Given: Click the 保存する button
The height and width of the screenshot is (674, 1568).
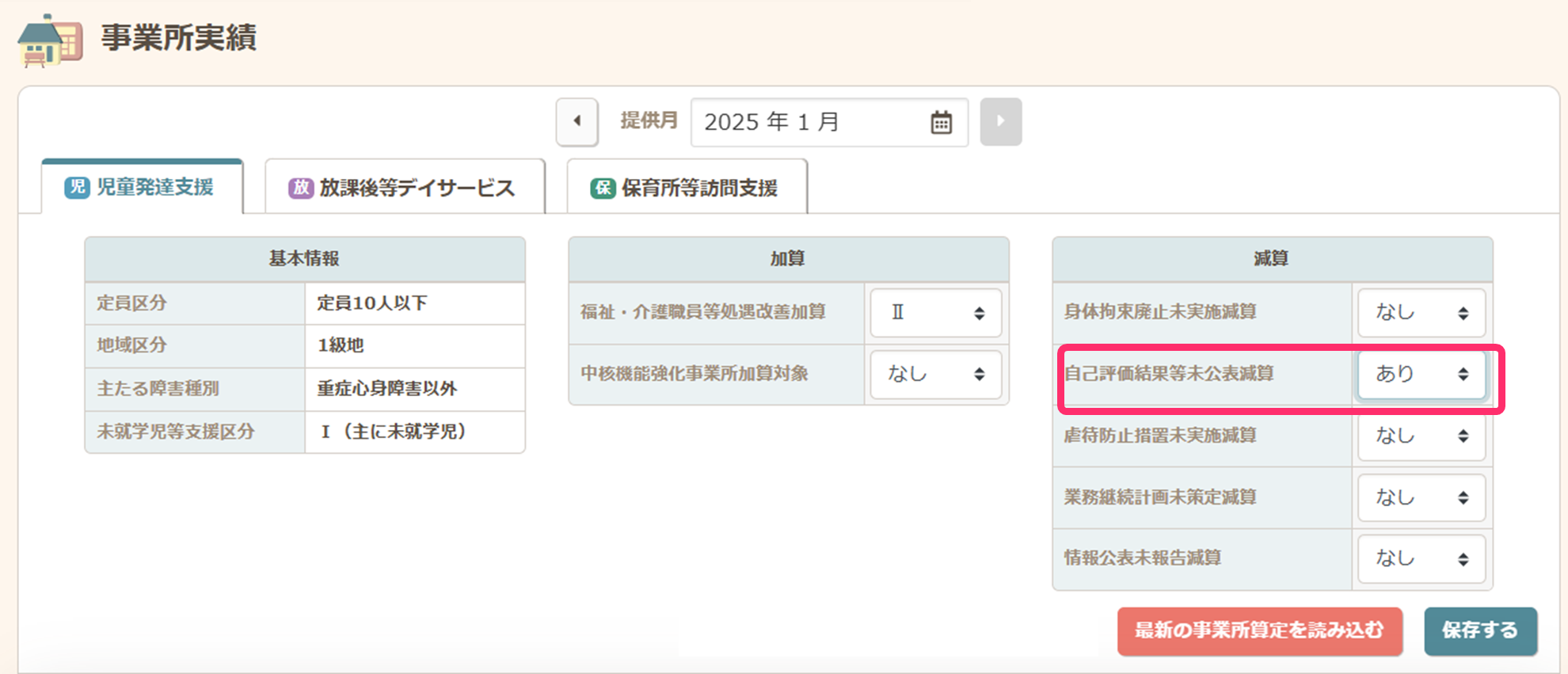Looking at the screenshot, I should point(1480,630).
